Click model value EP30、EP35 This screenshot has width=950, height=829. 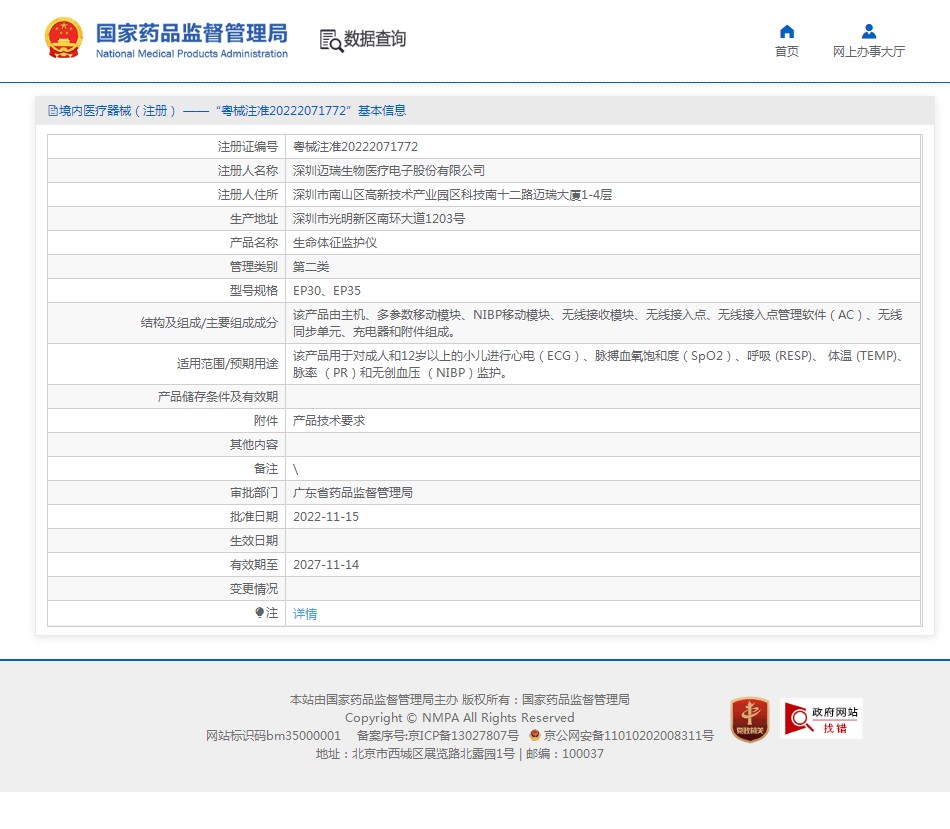pyautogui.click(x=327, y=291)
